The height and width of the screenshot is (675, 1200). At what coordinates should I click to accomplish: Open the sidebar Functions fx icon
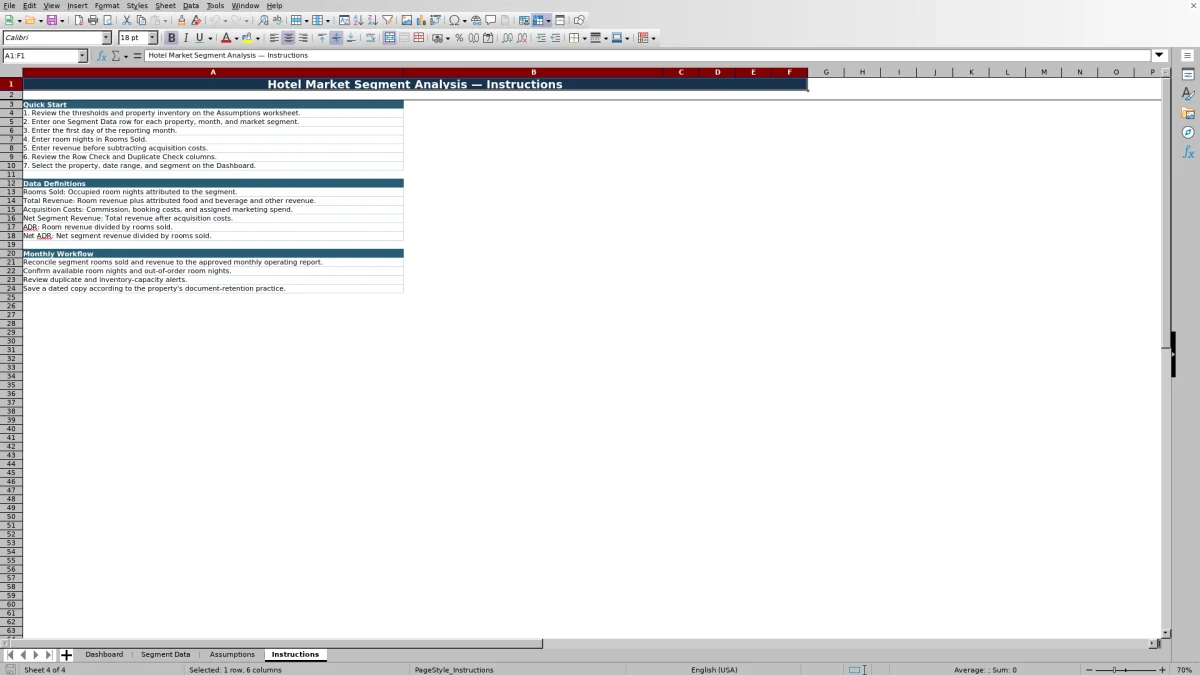[1188, 152]
